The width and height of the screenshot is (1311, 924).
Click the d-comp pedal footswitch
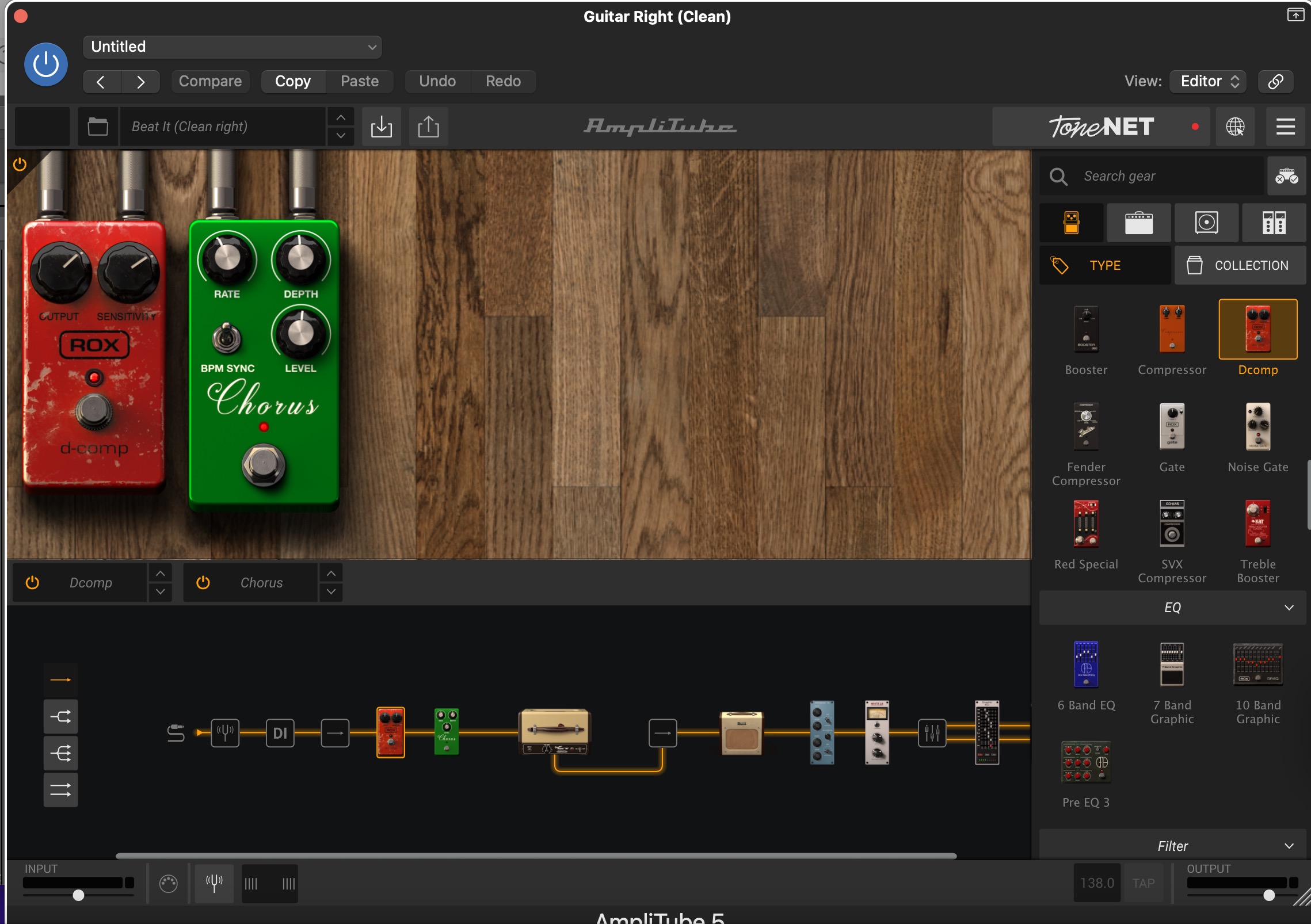94,411
